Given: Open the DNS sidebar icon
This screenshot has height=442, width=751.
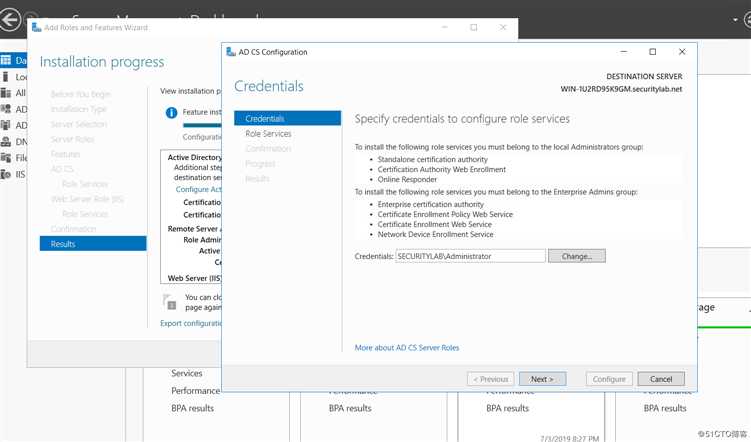Looking at the screenshot, I should [6, 142].
